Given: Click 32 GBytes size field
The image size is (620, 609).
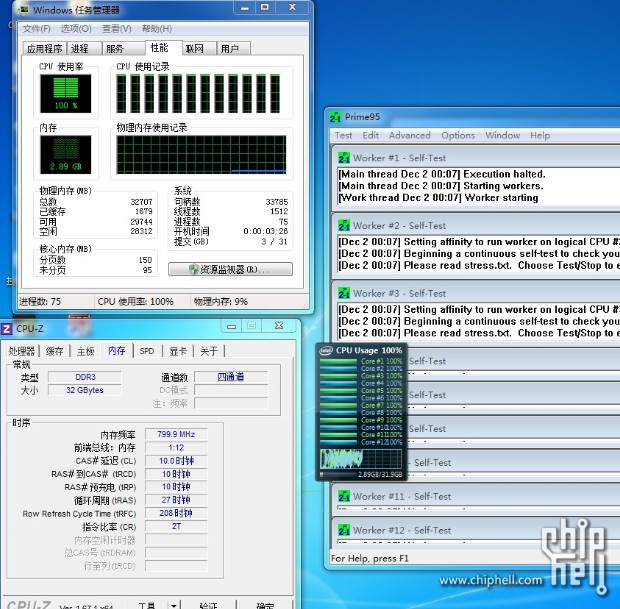Looking at the screenshot, I should (x=85, y=390).
